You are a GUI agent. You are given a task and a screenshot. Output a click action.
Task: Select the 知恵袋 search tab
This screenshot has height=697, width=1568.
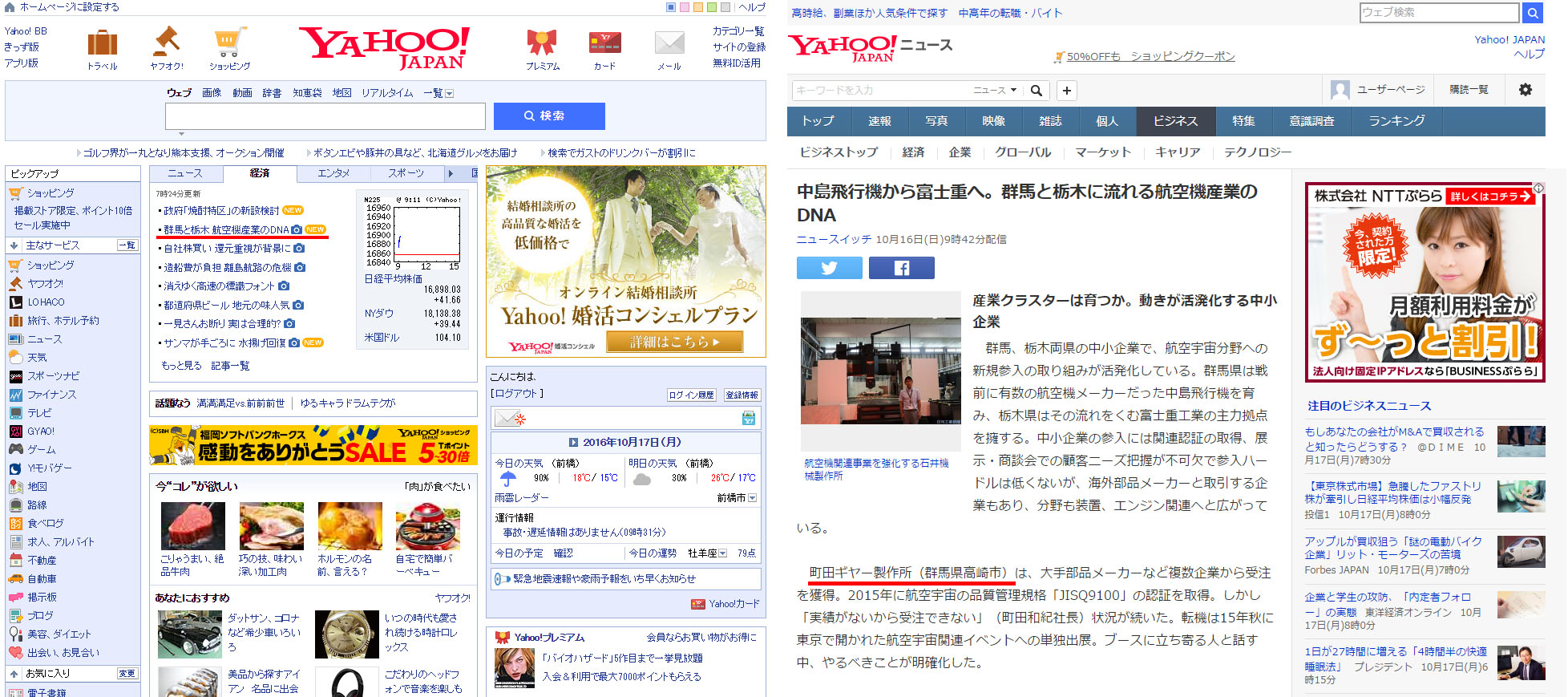pyautogui.click(x=307, y=93)
